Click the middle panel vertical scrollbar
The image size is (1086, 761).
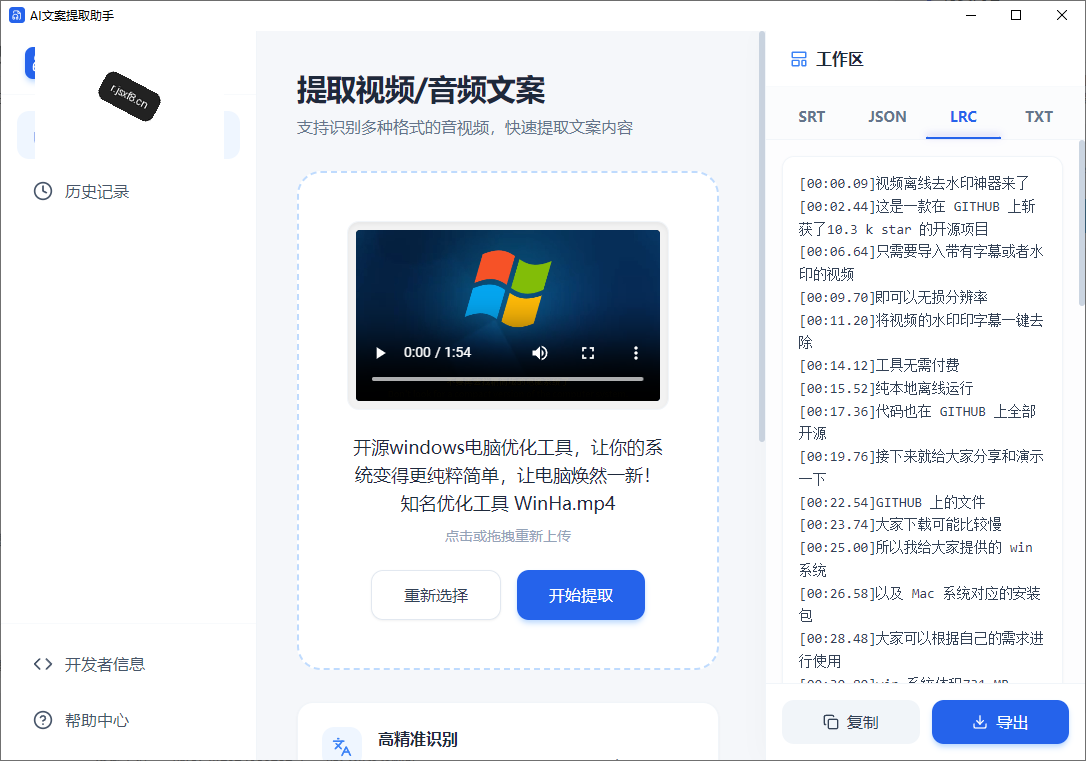761,235
